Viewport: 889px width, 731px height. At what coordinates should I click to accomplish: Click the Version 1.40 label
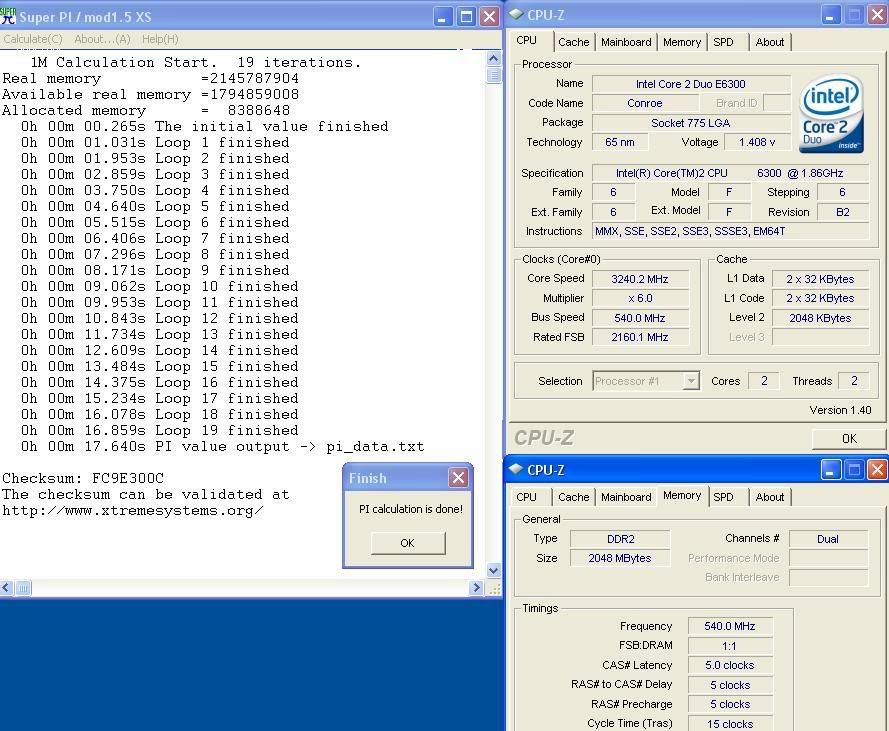[840, 410]
